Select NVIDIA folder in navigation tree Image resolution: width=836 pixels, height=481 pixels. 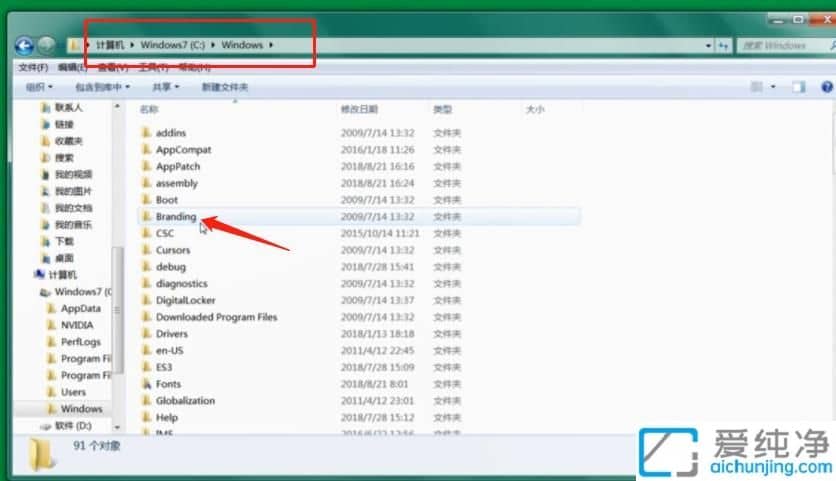pos(77,325)
